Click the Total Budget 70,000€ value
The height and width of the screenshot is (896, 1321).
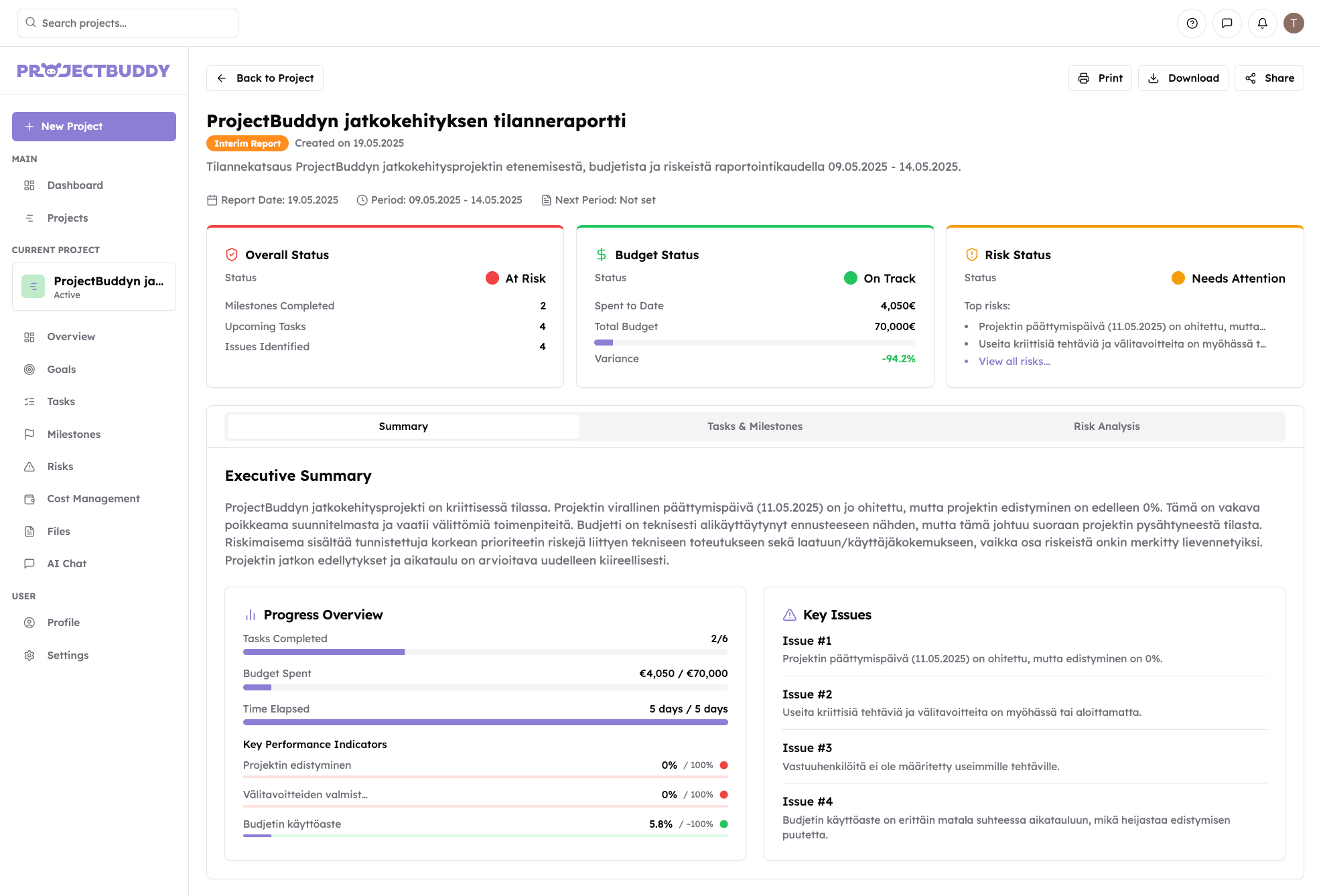coord(894,327)
